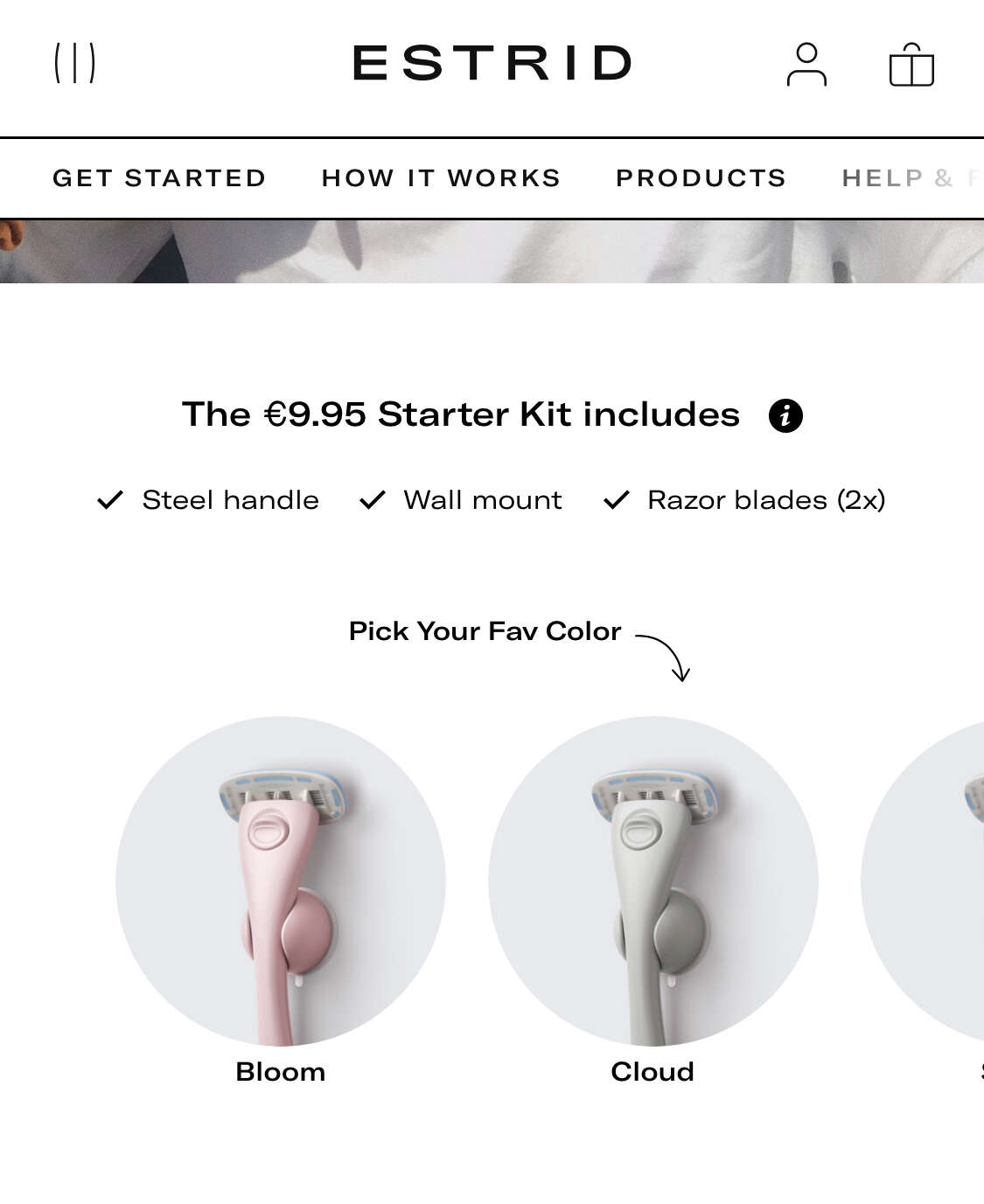Click the checkmark beside Wall mount

373,500
